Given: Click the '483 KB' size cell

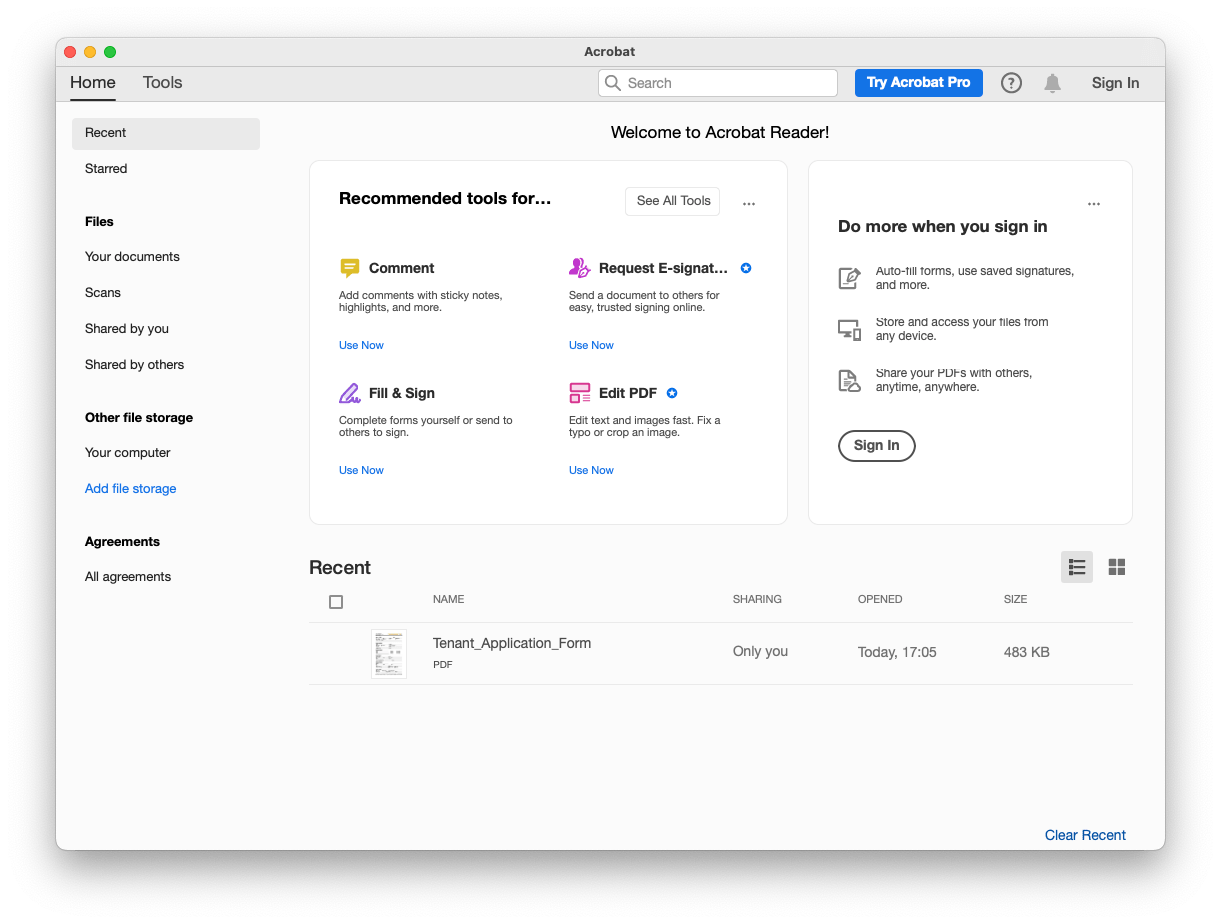Looking at the screenshot, I should click(1027, 653).
